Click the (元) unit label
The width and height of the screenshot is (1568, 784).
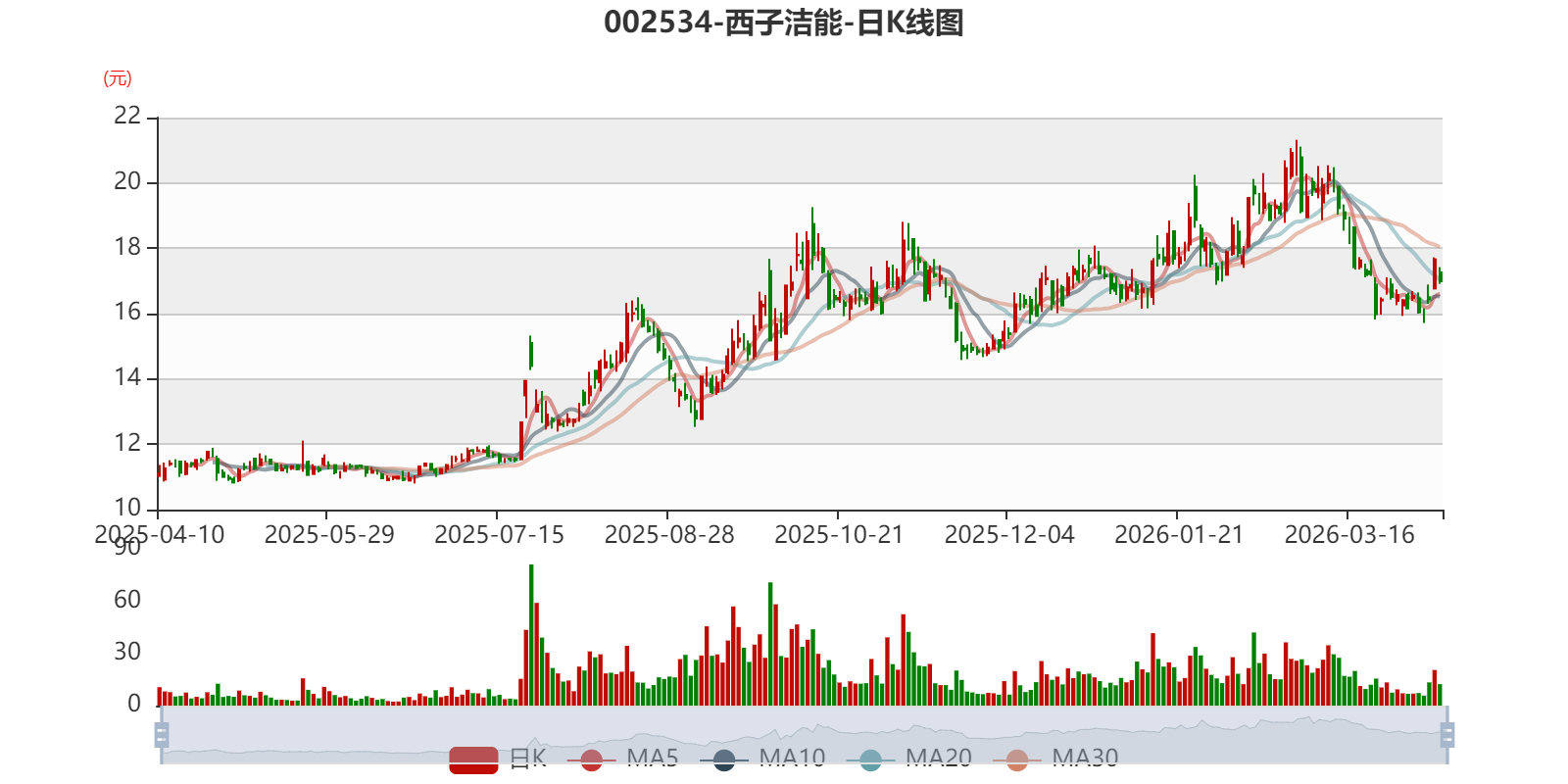pos(118,78)
